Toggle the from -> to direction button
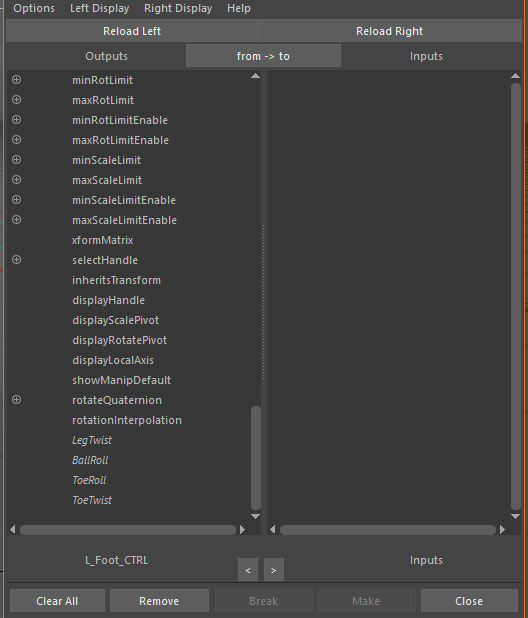528x618 pixels. [263, 56]
